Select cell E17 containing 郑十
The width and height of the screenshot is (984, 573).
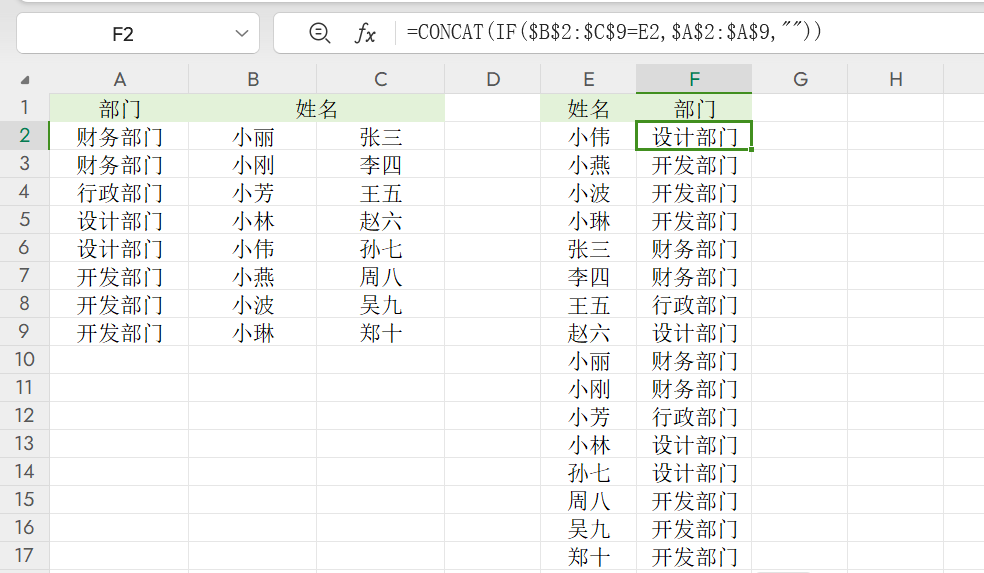click(x=588, y=557)
